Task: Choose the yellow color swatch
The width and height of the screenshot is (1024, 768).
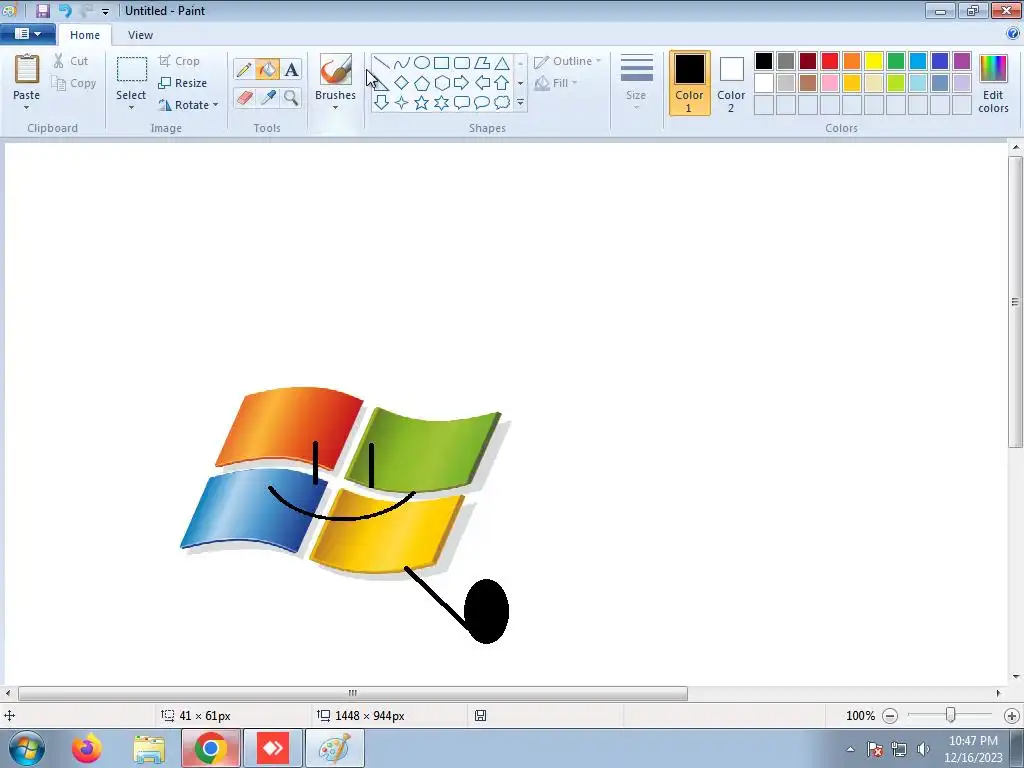Action: pos(874,61)
